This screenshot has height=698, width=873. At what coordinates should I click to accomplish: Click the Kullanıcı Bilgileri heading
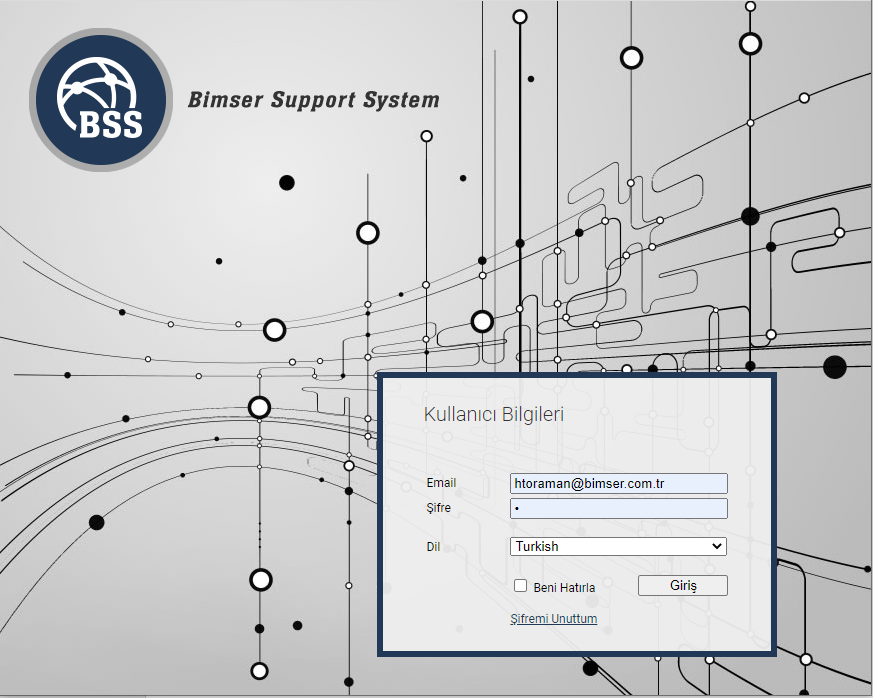(x=493, y=414)
